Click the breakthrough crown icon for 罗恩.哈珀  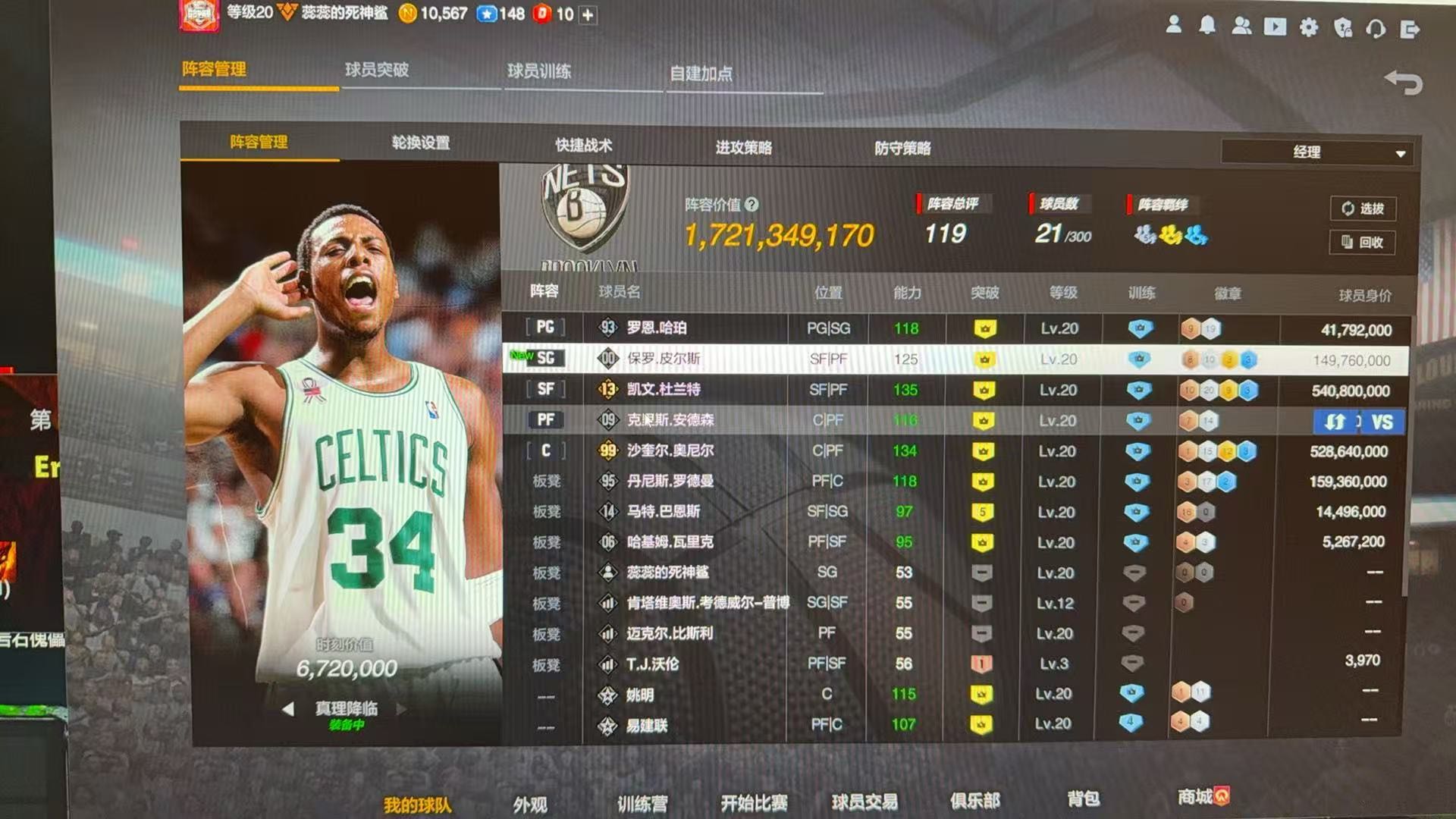pos(985,329)
